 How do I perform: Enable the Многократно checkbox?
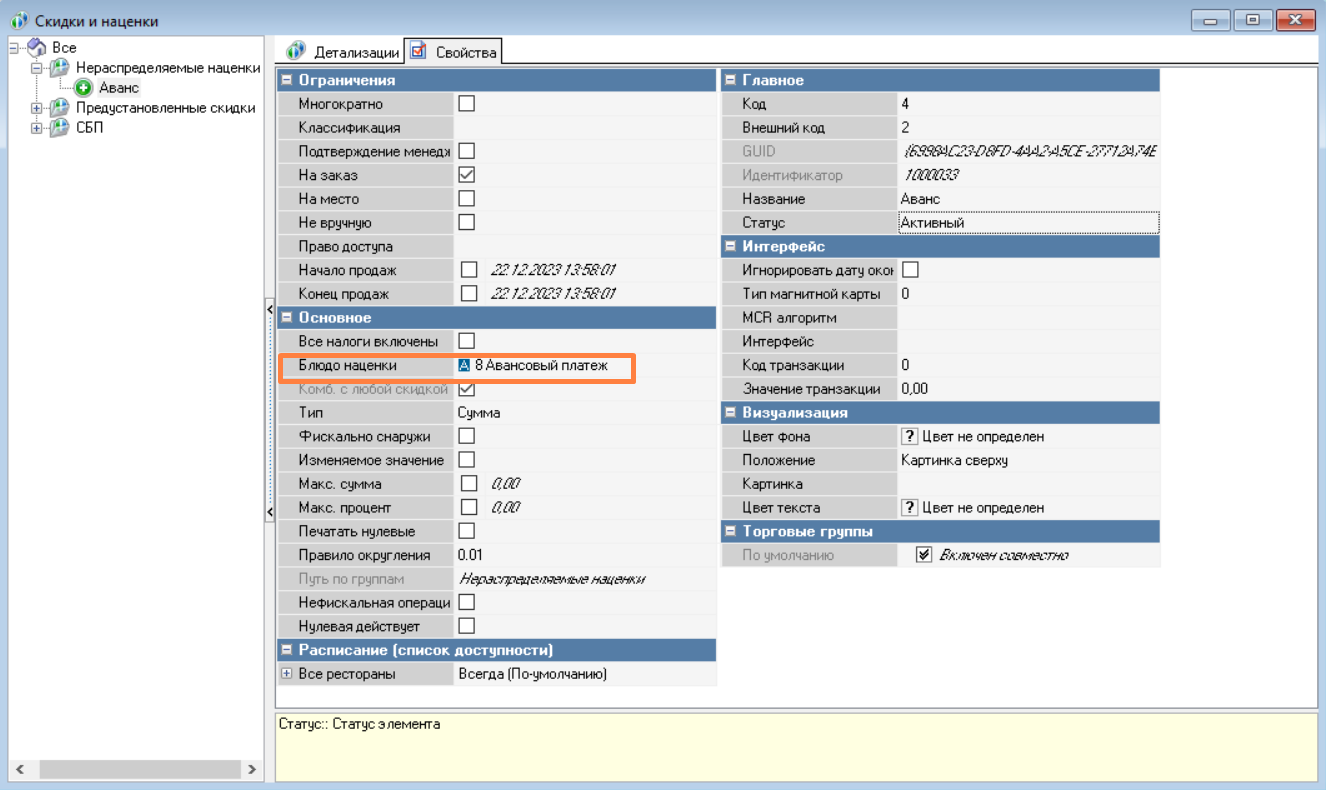[466, 104]
